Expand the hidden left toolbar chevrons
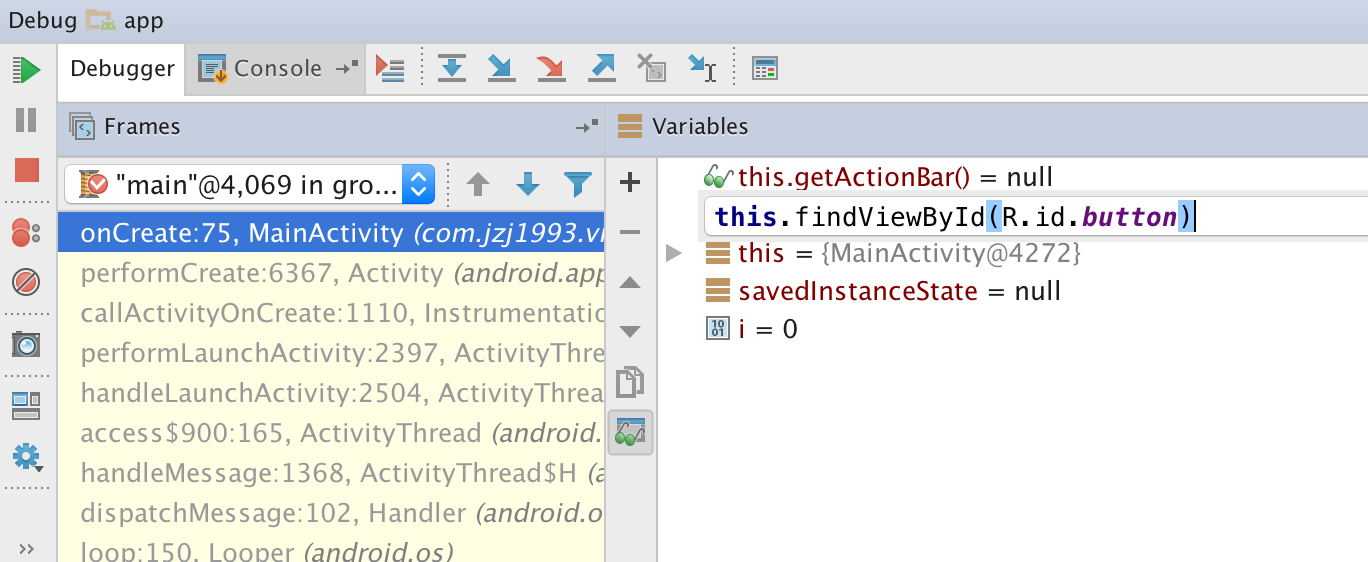This screenshot has width=1368, height=562. [27, 548]
